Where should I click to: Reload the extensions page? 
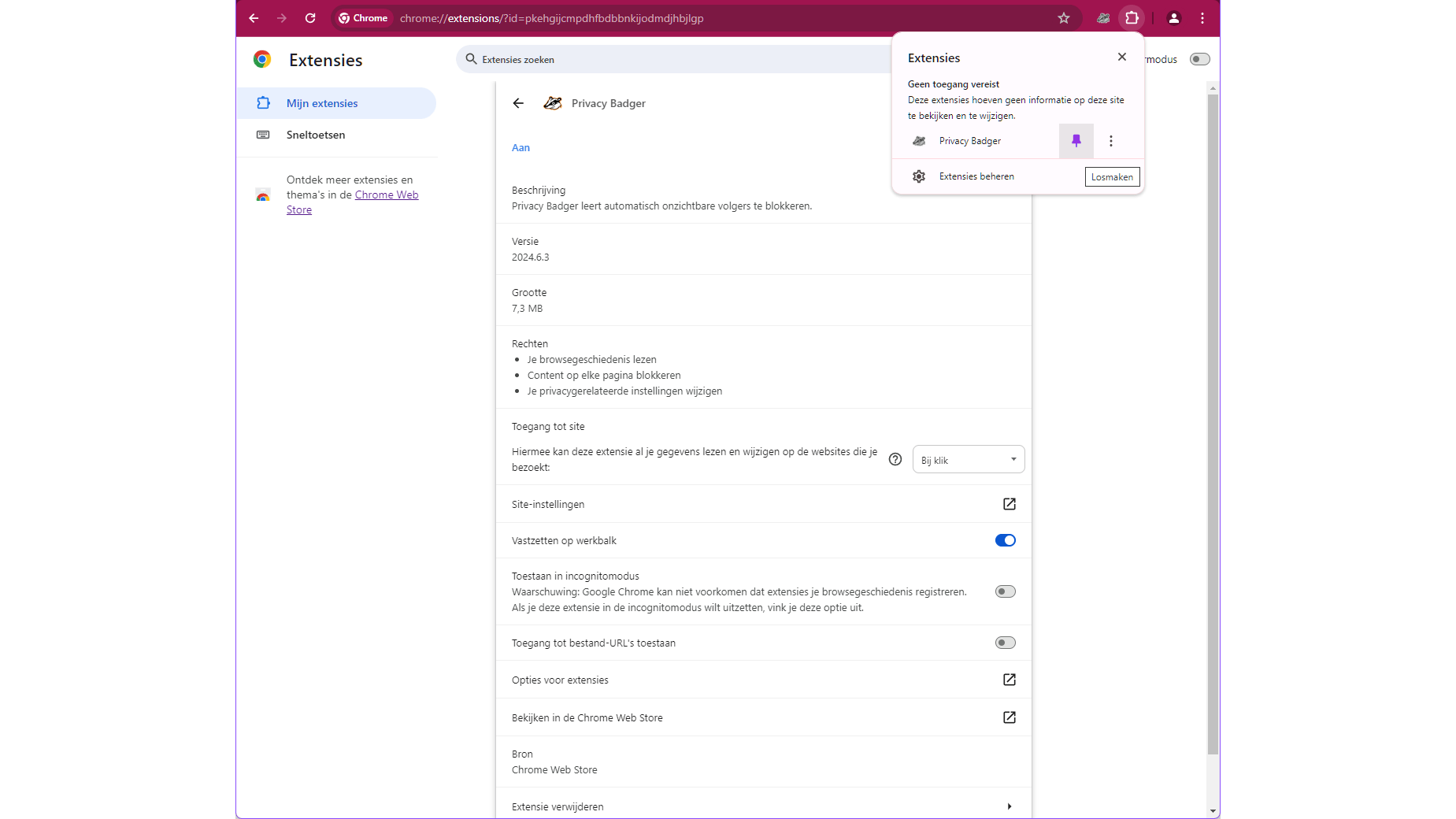(310, 18)
